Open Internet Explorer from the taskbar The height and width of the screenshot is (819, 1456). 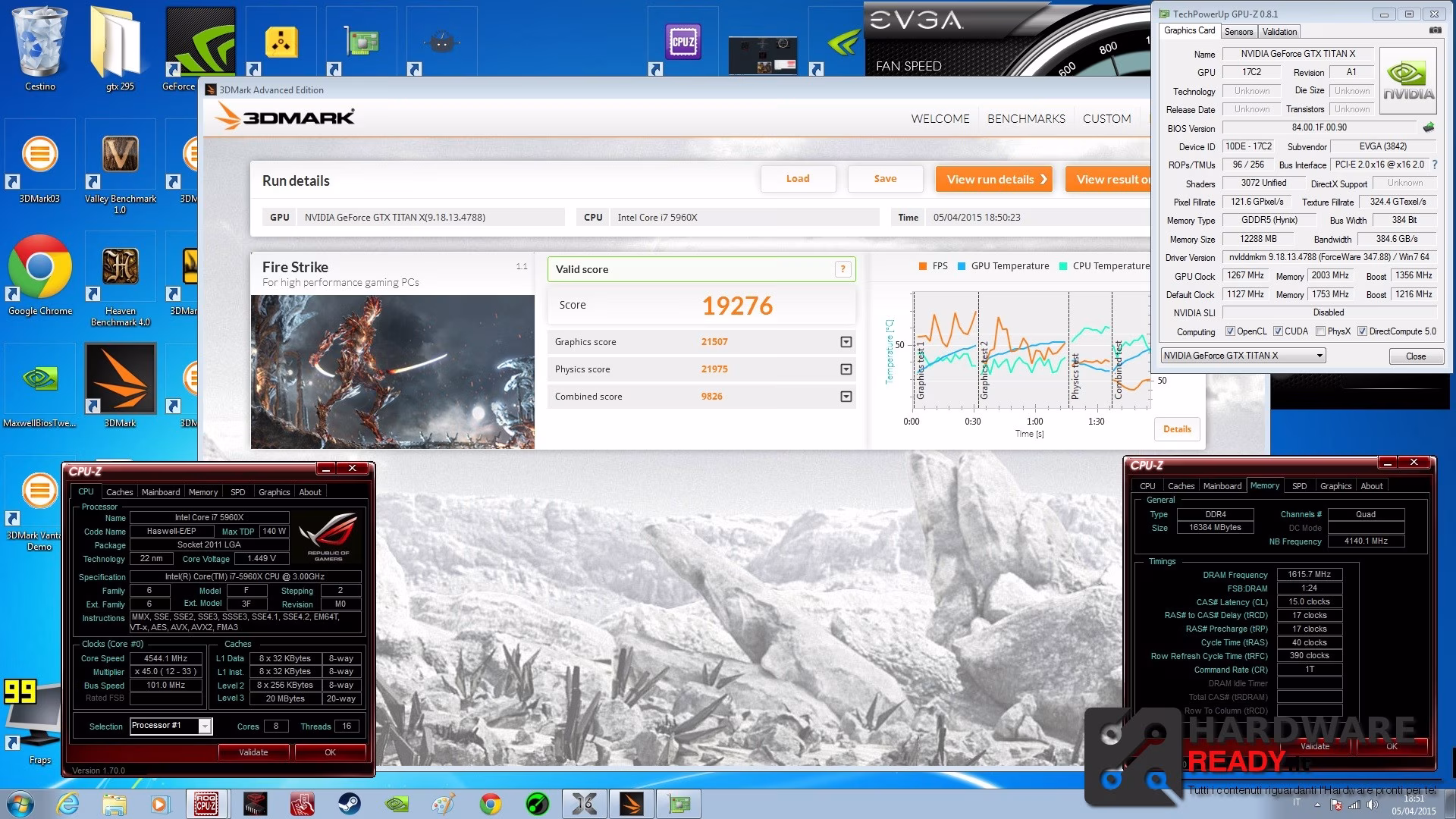67,804
